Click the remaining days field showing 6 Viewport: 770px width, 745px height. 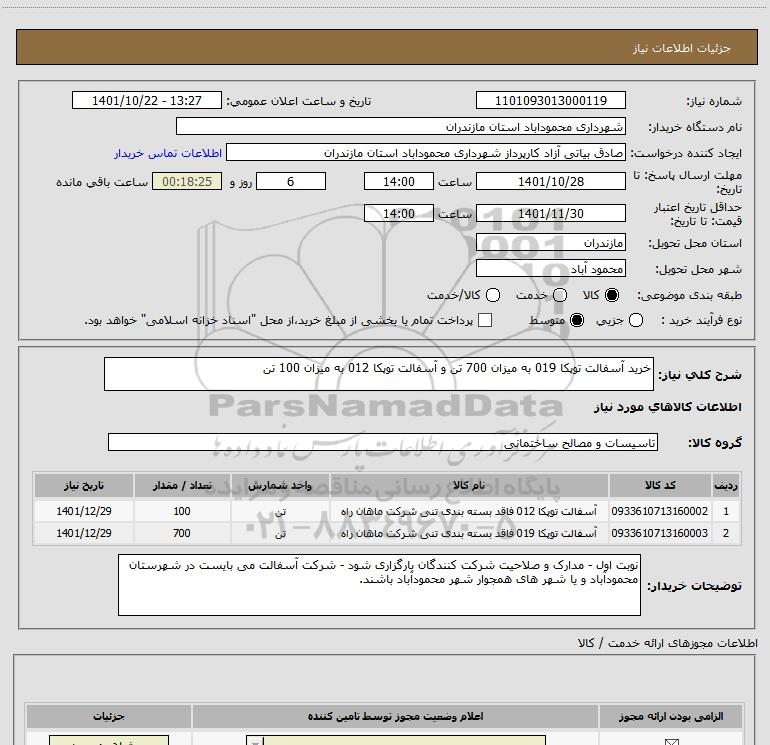(x=291, y=182)
